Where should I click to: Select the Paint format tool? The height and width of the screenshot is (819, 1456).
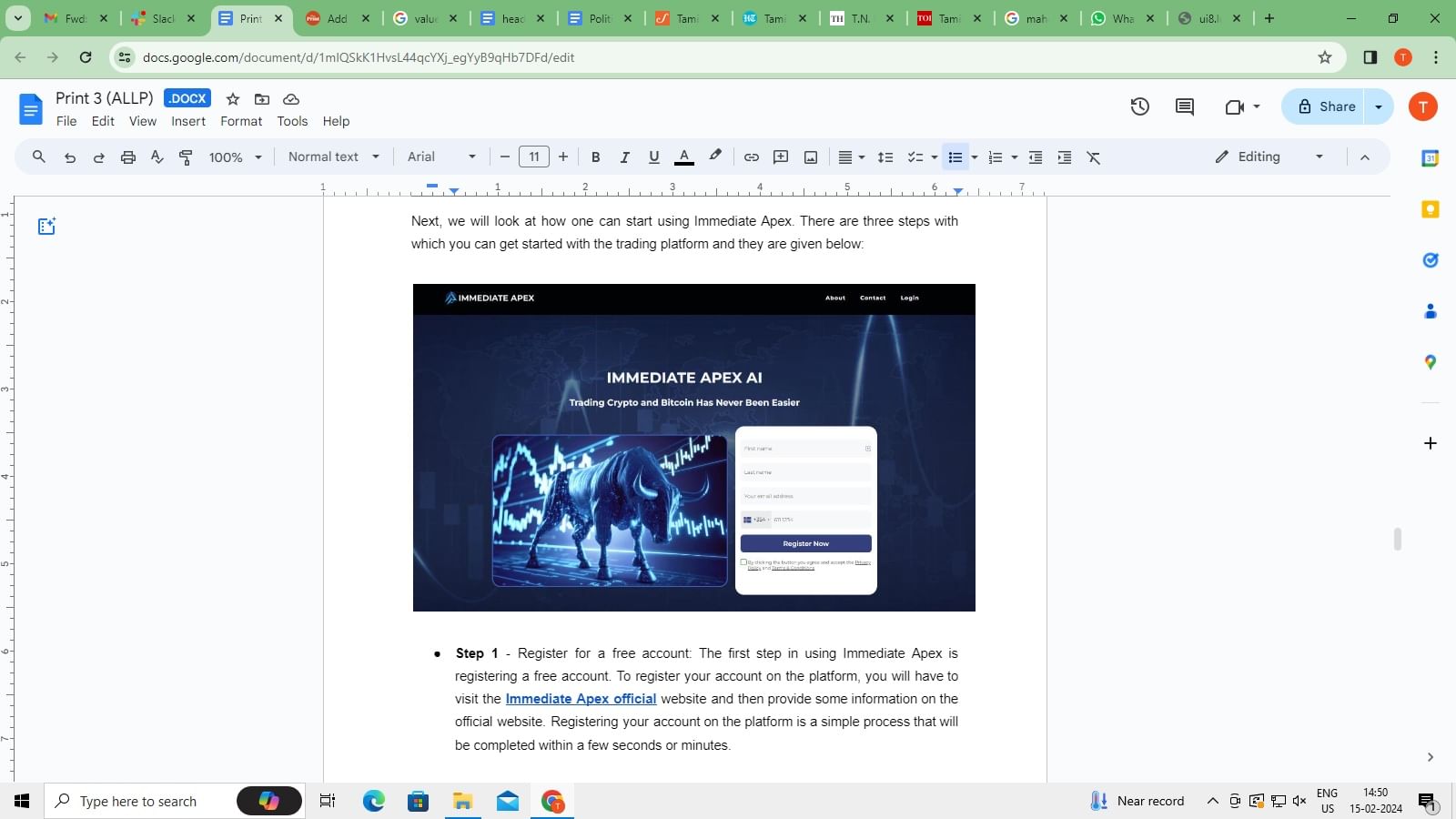pos(186,157)
